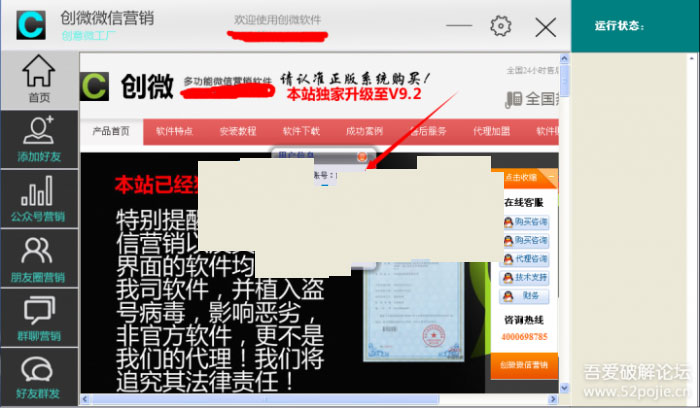Click vertical scrollbar up arrow
This screenshot has height=408, width=700.
point(564,59)
